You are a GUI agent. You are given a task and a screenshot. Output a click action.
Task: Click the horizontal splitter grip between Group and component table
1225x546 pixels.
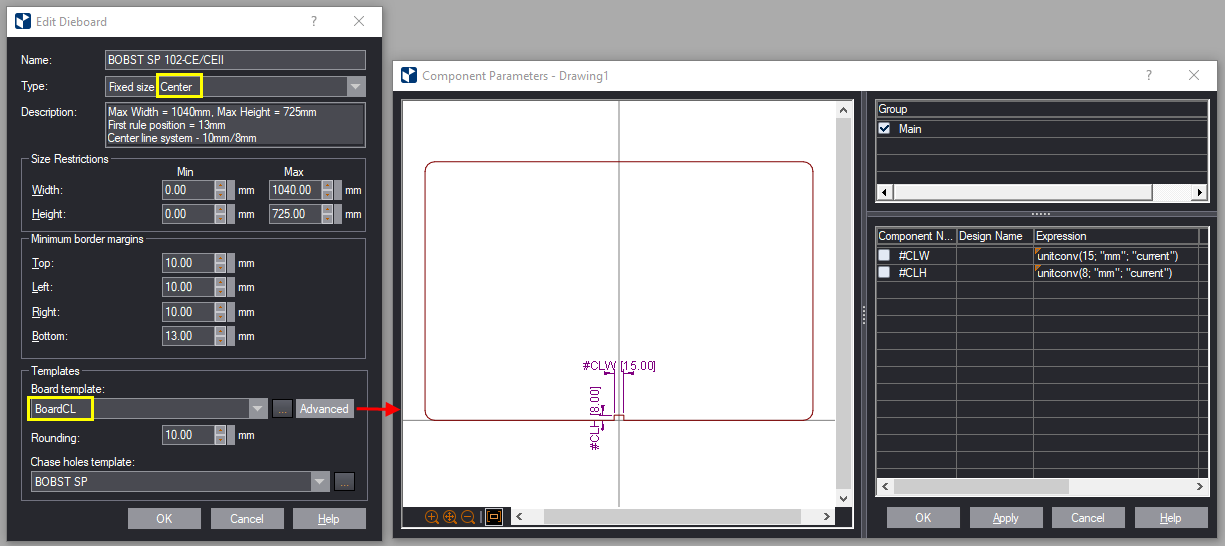pyautogui.click(x=1041, y=214)
